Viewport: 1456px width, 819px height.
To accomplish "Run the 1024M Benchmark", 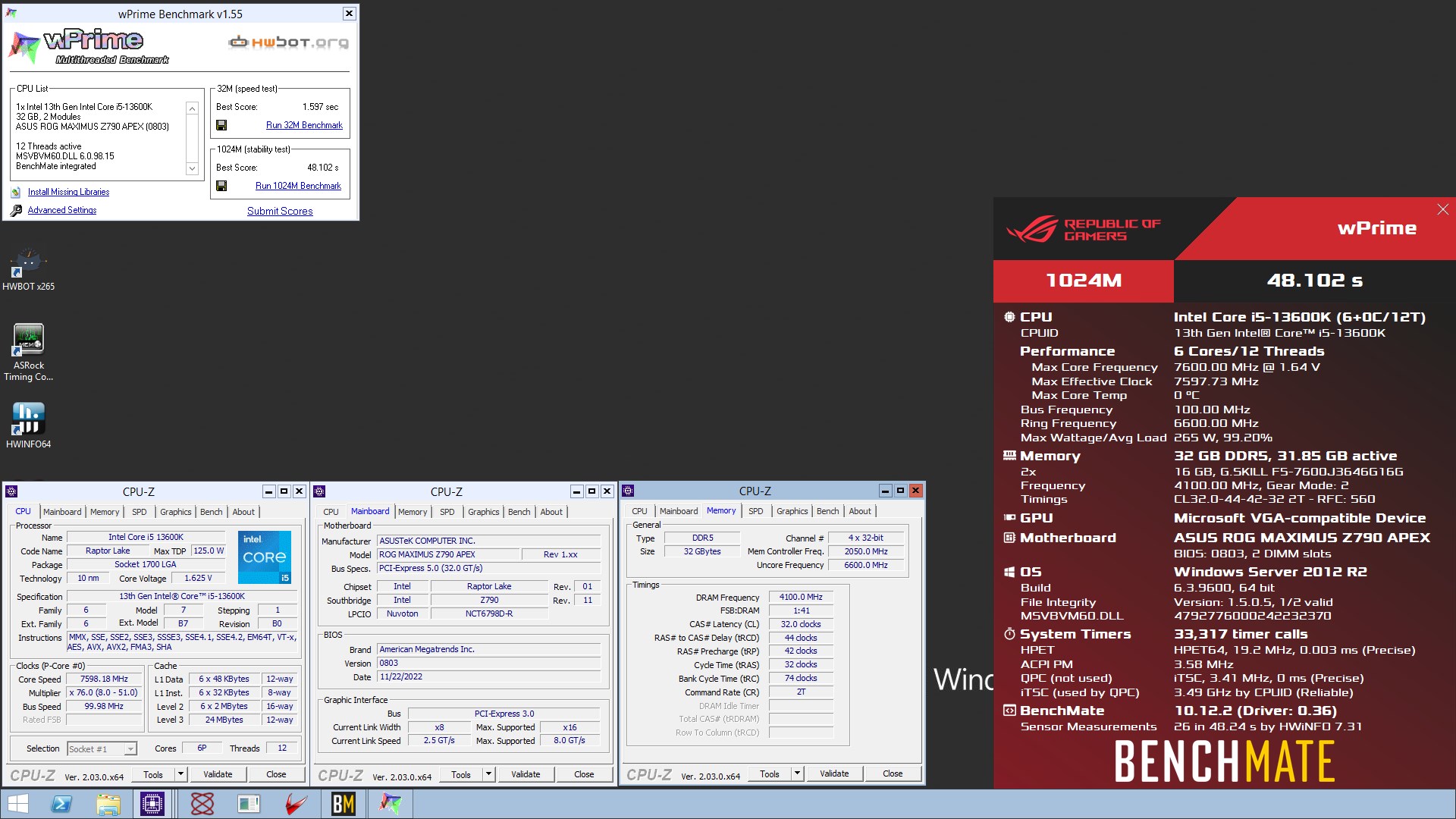I will [x=298, y=186].
